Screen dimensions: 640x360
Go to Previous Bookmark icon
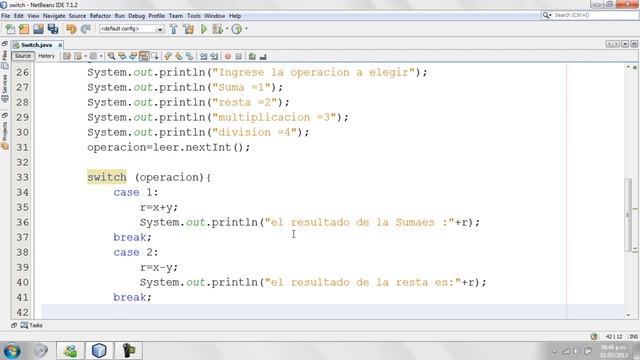pyautogui.click(x=168, y=56)
